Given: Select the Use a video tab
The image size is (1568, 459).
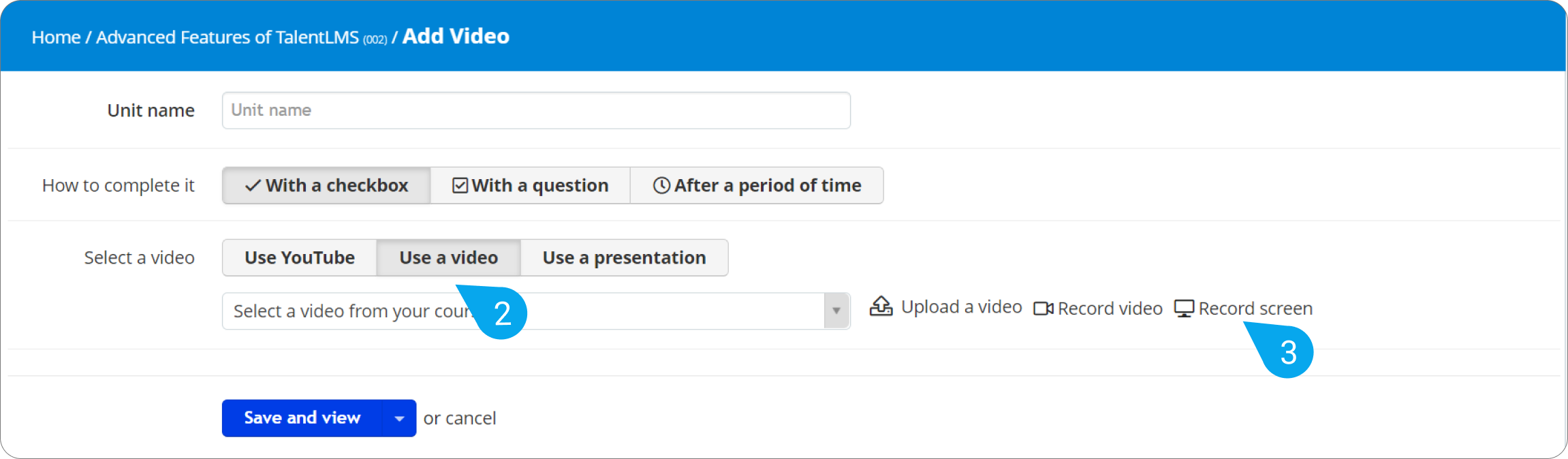Looking at the screenshot, I should [x=448, y=257].
